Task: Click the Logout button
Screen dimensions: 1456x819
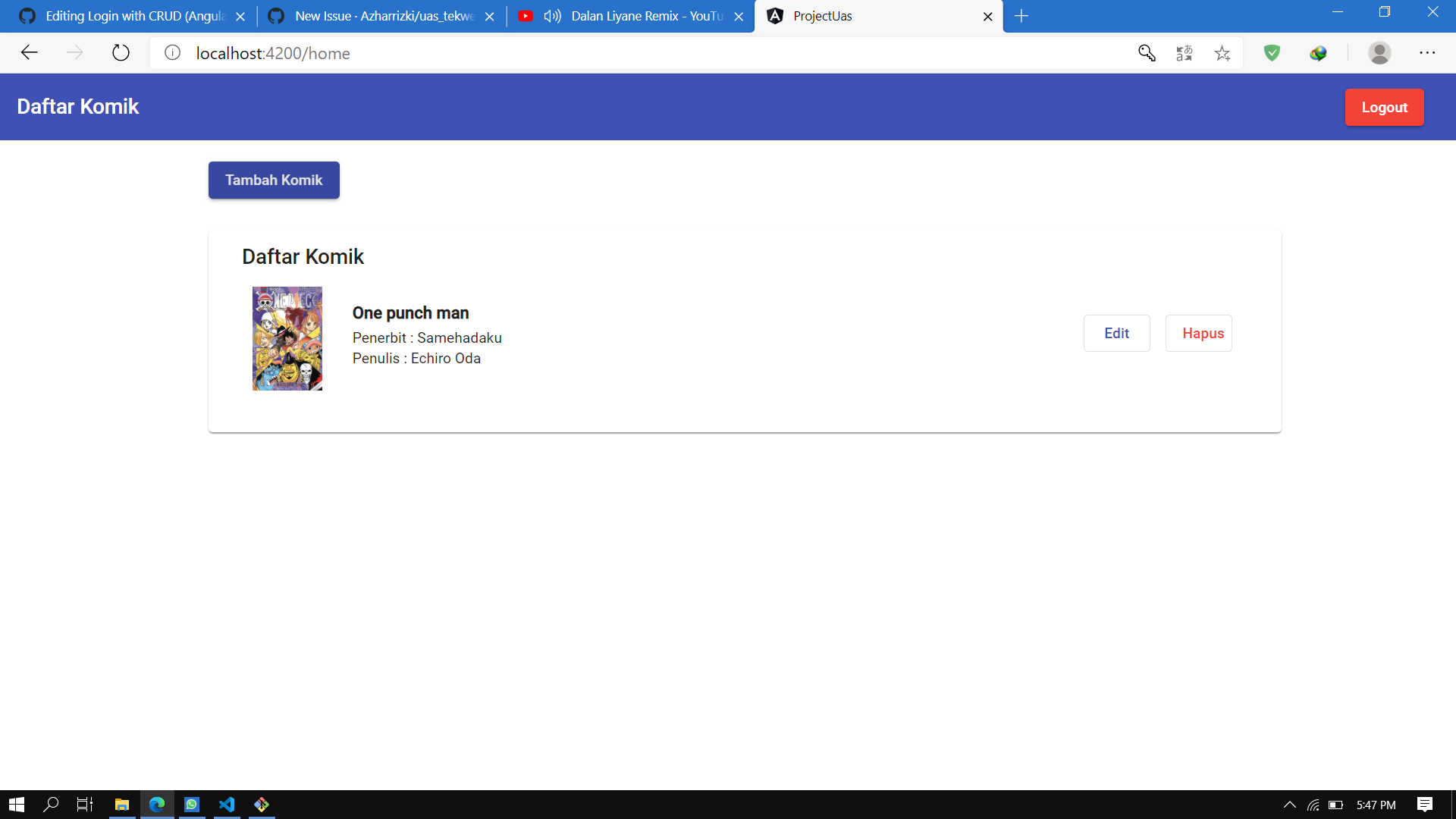Action: coord(1384,108)
